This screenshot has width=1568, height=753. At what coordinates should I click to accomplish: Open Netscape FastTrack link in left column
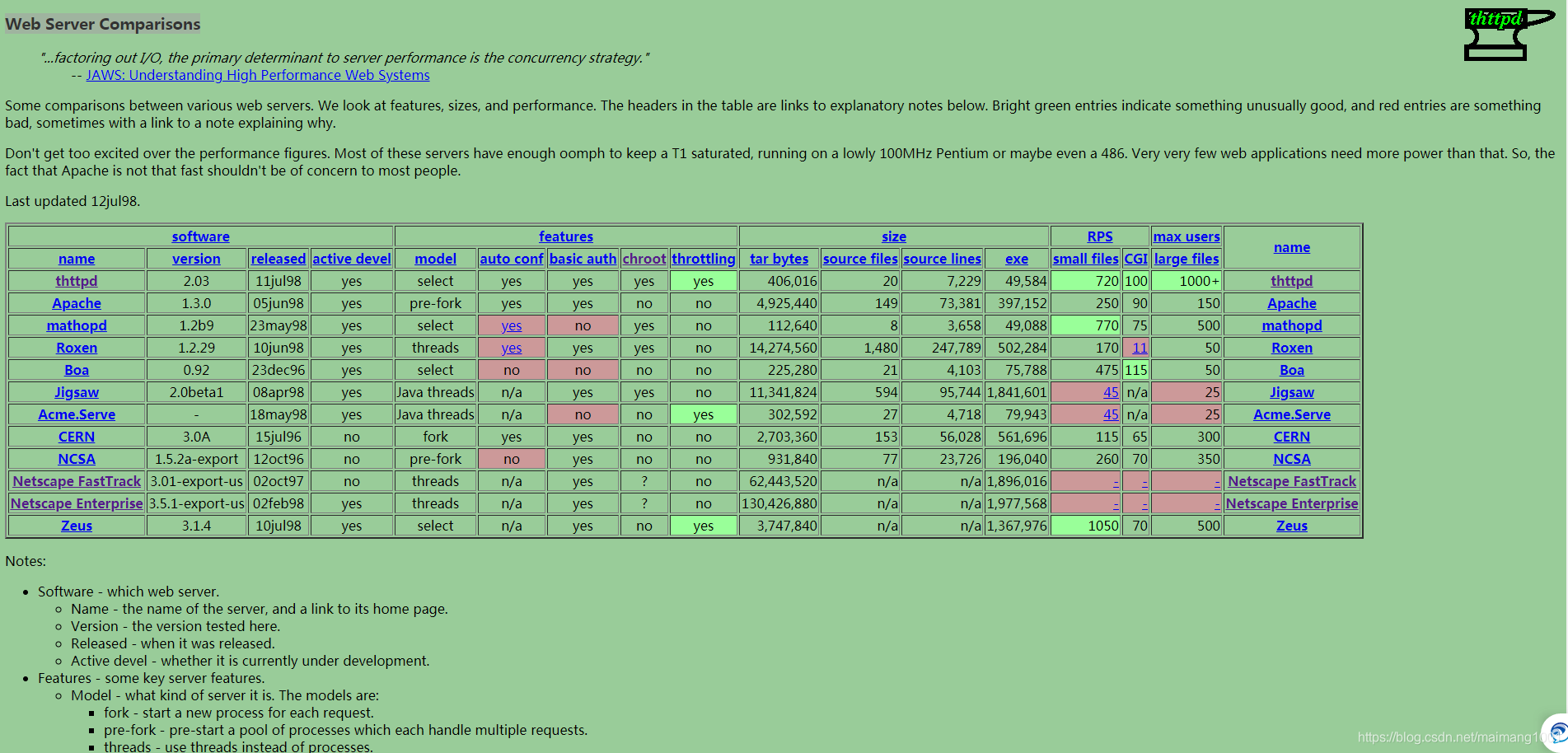coord(77,481)
